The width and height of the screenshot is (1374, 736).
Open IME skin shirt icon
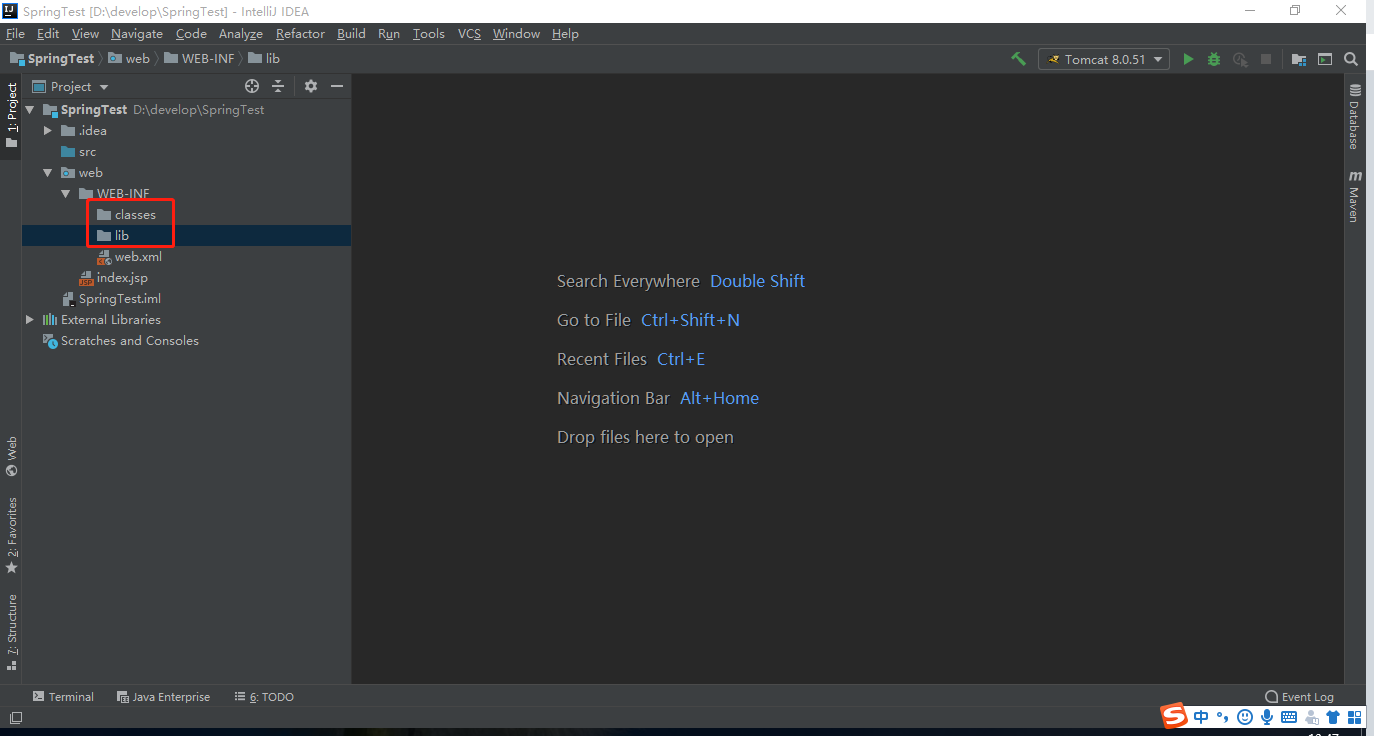click(1333, 717)
